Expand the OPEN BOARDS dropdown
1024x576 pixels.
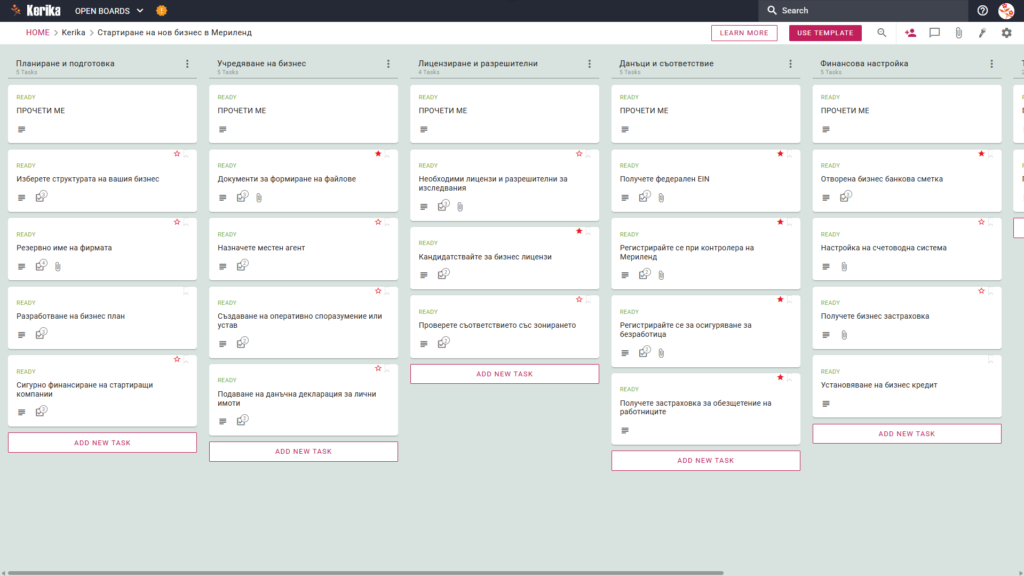click(109, 10)
